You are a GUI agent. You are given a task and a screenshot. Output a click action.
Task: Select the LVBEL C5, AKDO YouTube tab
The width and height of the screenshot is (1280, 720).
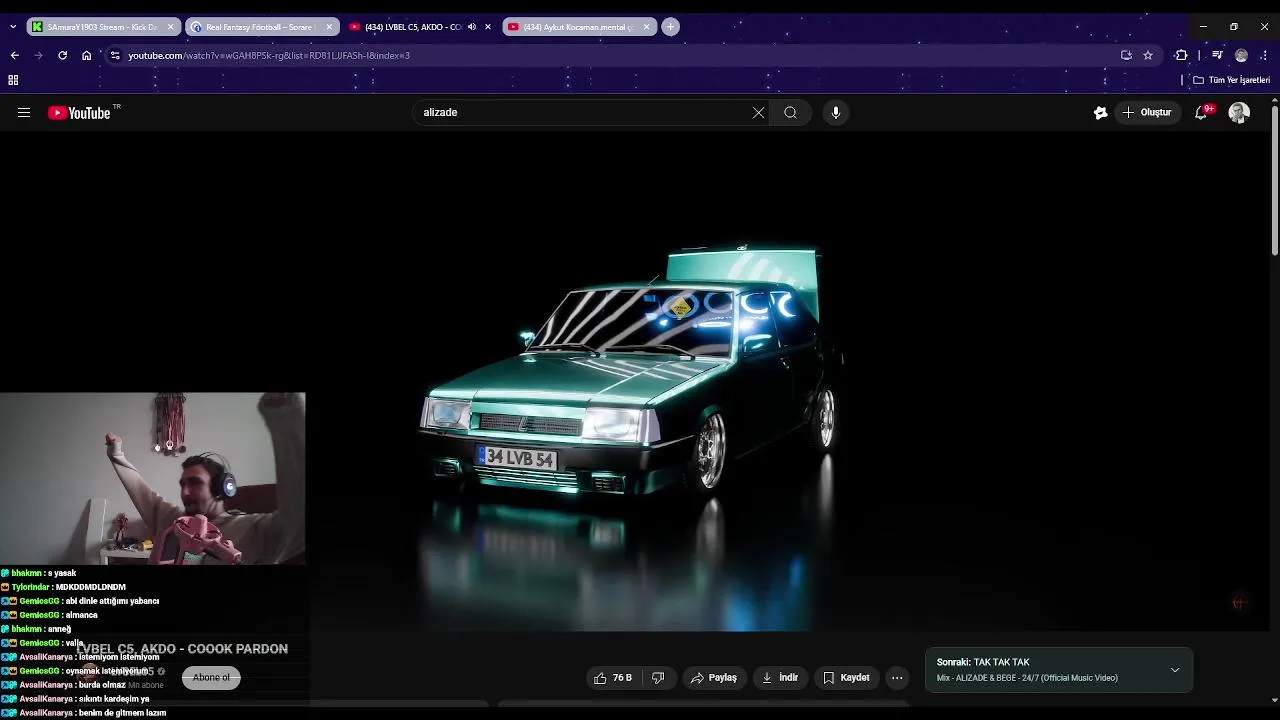412,27
